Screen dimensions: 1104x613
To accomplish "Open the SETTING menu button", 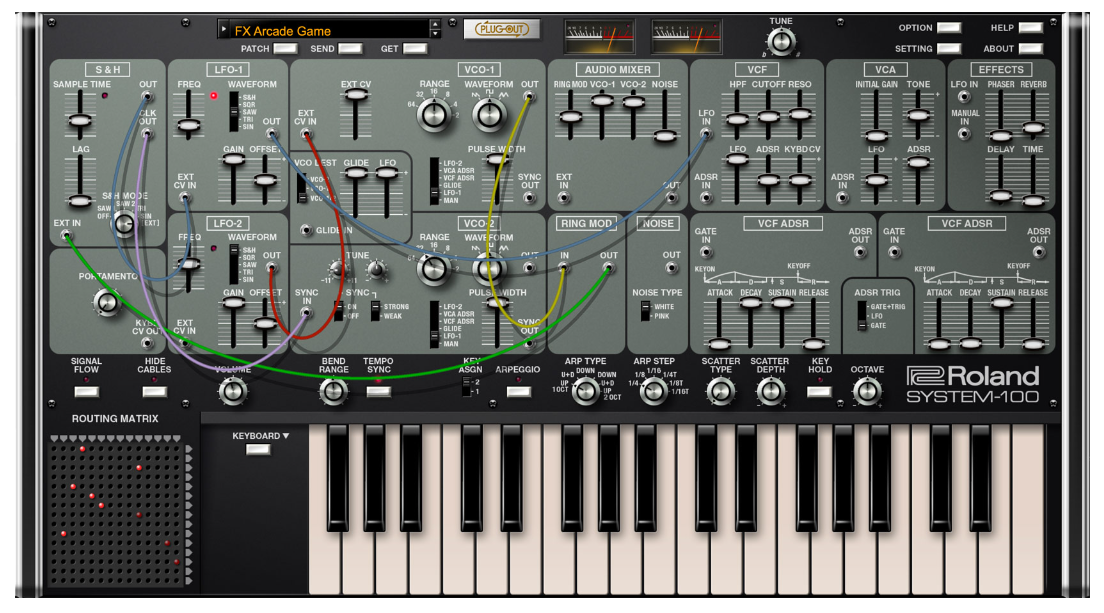I will click(948, 49).
